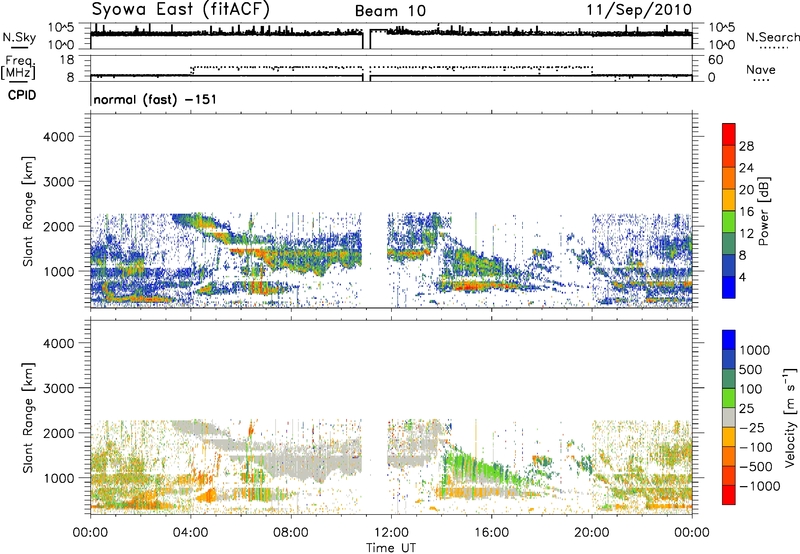Click the blue bottom segment of the power colorbar
800x554 pixels.
coord(729,287)
